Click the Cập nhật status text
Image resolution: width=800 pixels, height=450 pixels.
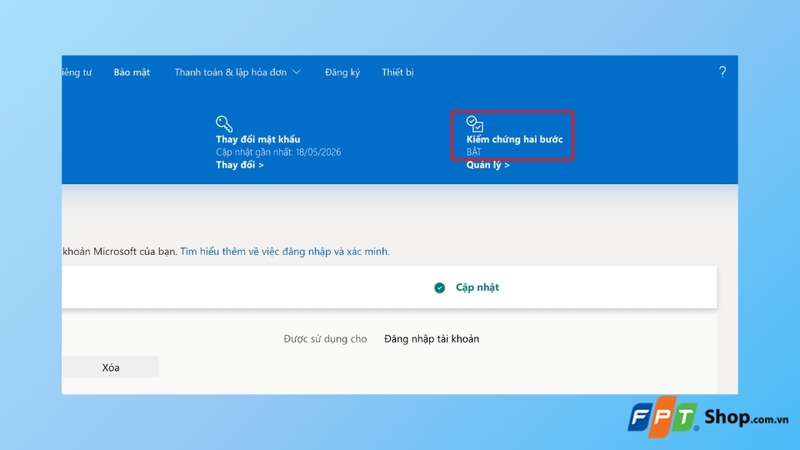point(478,288)
